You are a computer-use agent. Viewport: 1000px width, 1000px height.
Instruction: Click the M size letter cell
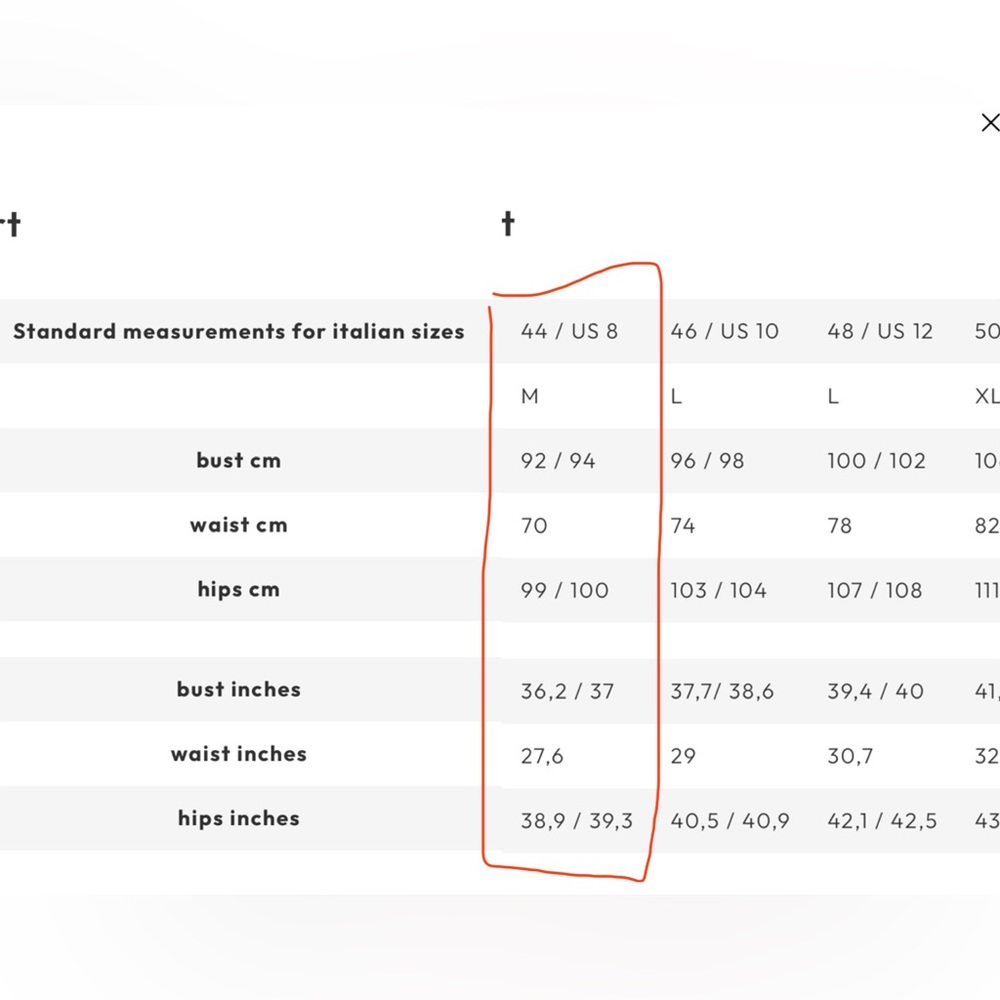(530, 396)
